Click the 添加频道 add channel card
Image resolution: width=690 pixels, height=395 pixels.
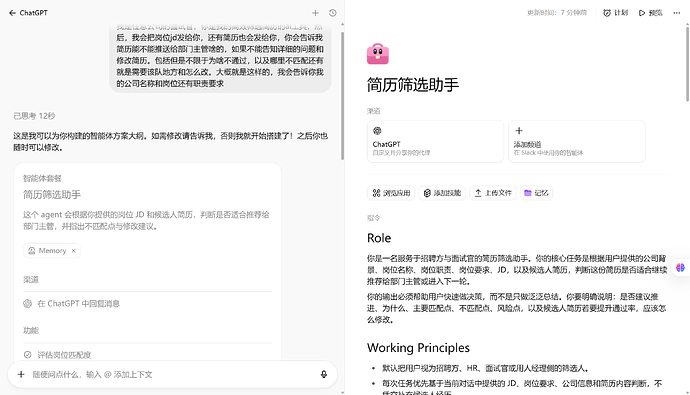pyautogui.click(x=576, y=142)
